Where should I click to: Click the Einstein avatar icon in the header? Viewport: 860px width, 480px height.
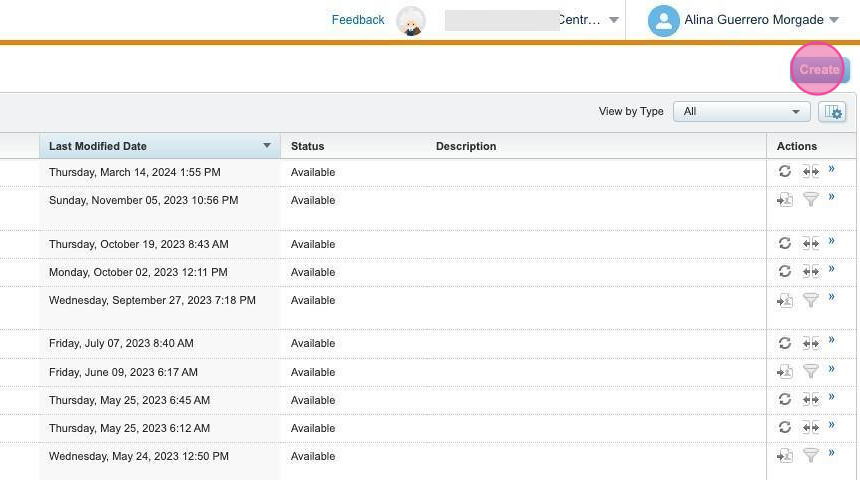pyautogui.click(x=411, y=21)
